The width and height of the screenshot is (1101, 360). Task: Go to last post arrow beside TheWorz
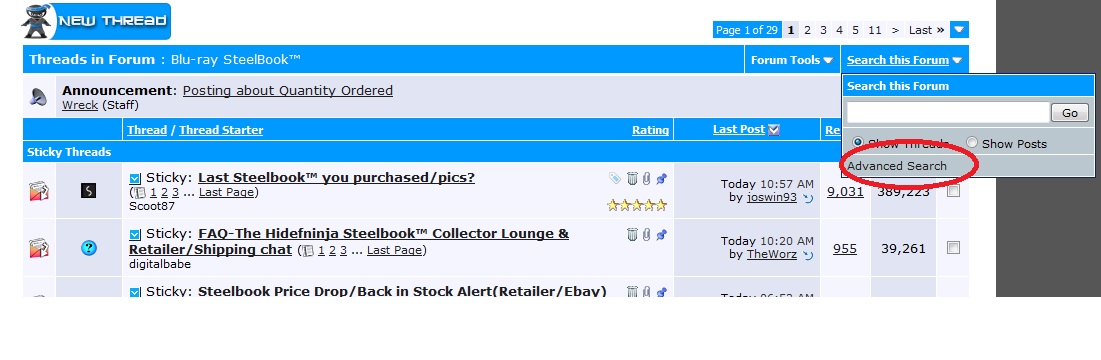pos(807,255)
